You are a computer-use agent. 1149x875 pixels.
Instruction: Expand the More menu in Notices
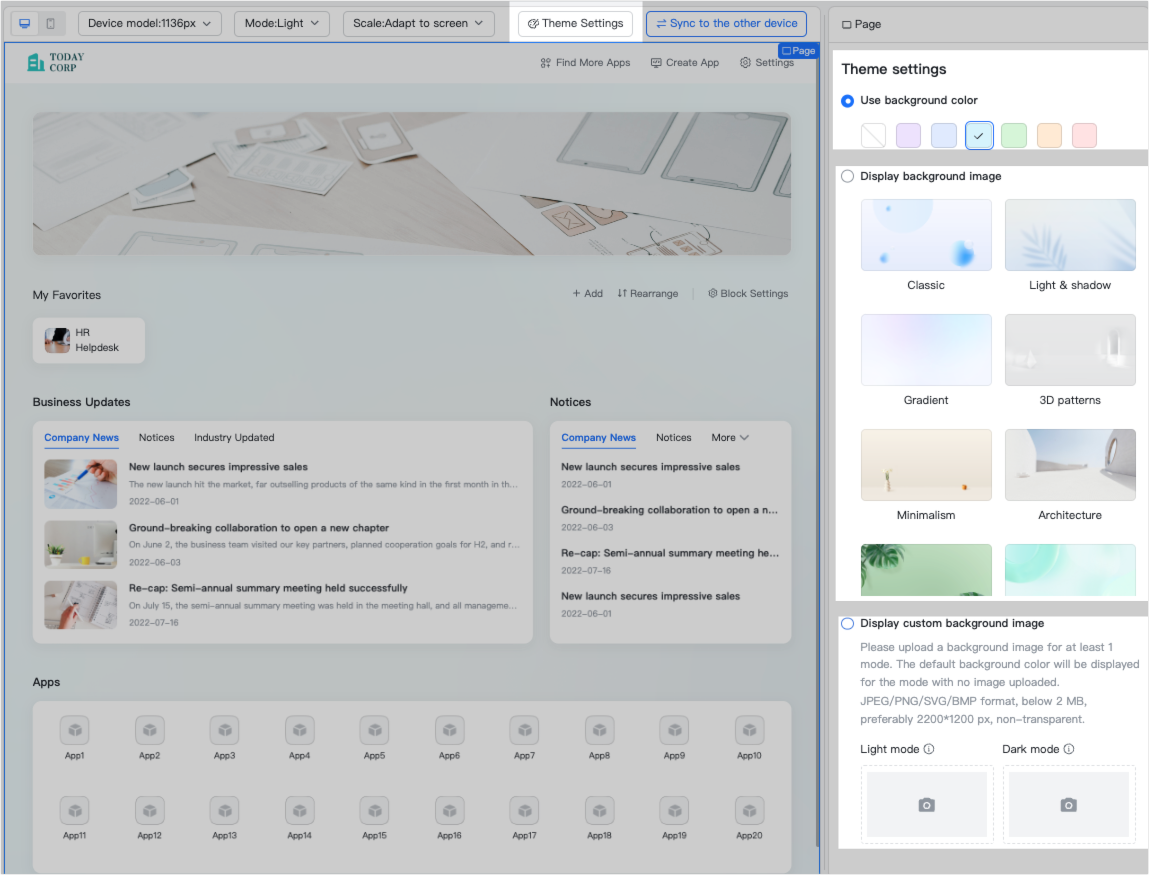[x=730, y=437]
